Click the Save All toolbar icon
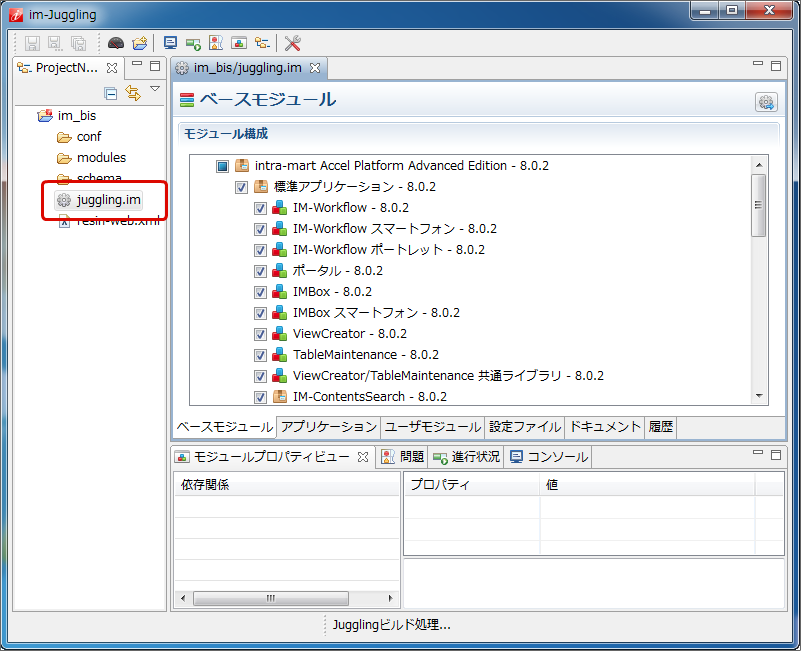The height and width of the screenshot is (651, 801). (x=78, y=43)
